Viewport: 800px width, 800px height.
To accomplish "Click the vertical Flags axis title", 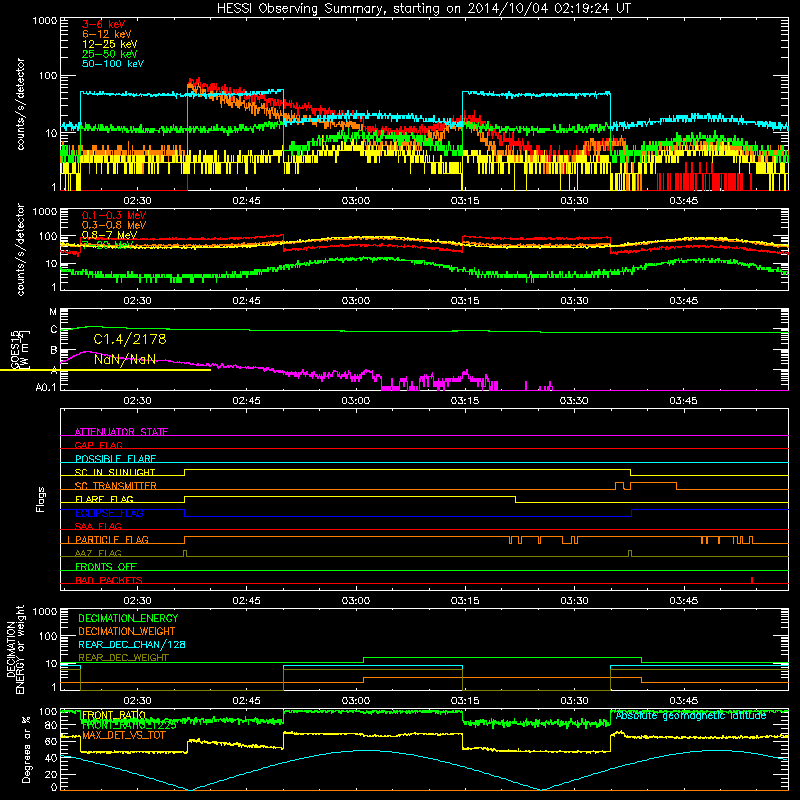I will [x=41, y=500].
